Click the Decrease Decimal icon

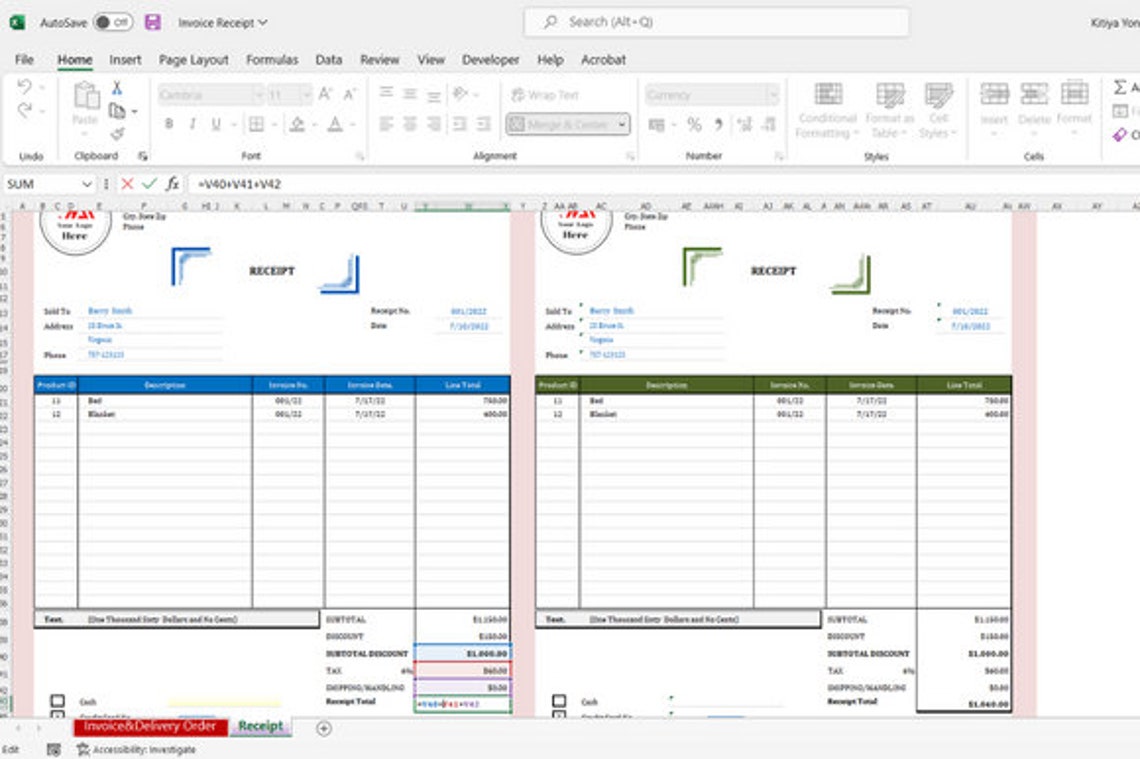pyautogui.click(x=769, y=125)
